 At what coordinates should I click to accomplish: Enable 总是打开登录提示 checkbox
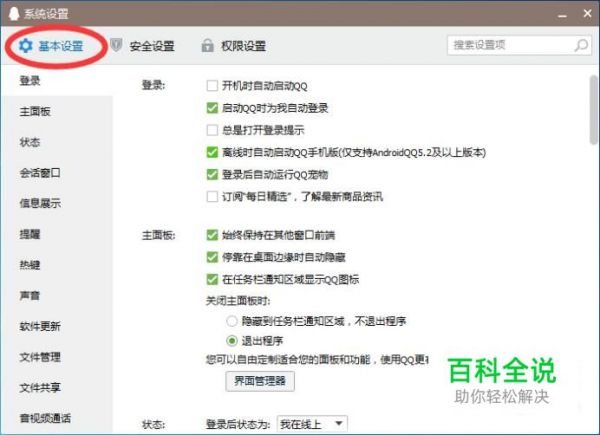pyautogui.click(x=212, y=130)
